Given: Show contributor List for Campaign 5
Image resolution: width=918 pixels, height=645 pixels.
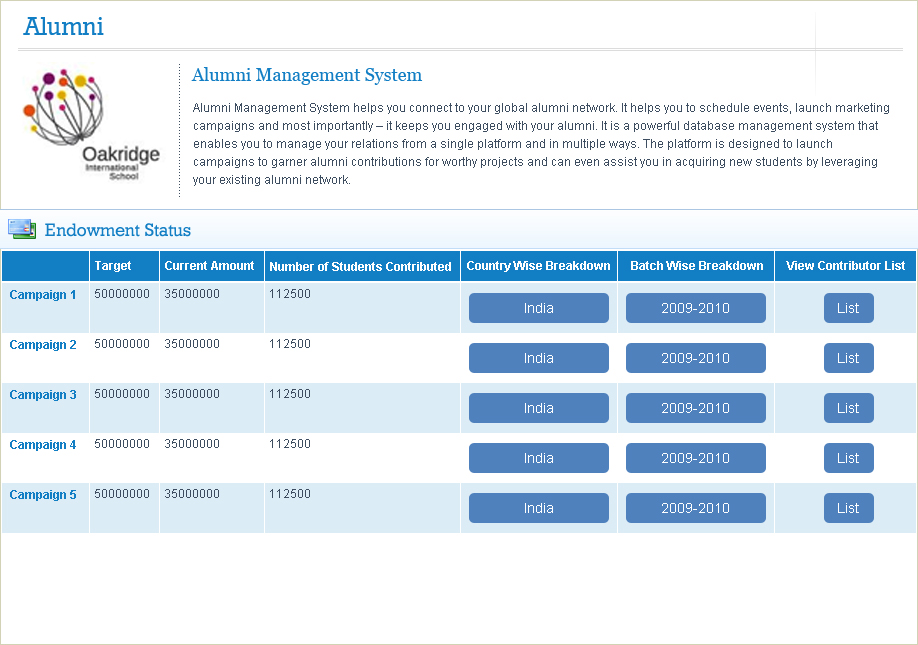Looking at the screenshot, I should 848,508.
